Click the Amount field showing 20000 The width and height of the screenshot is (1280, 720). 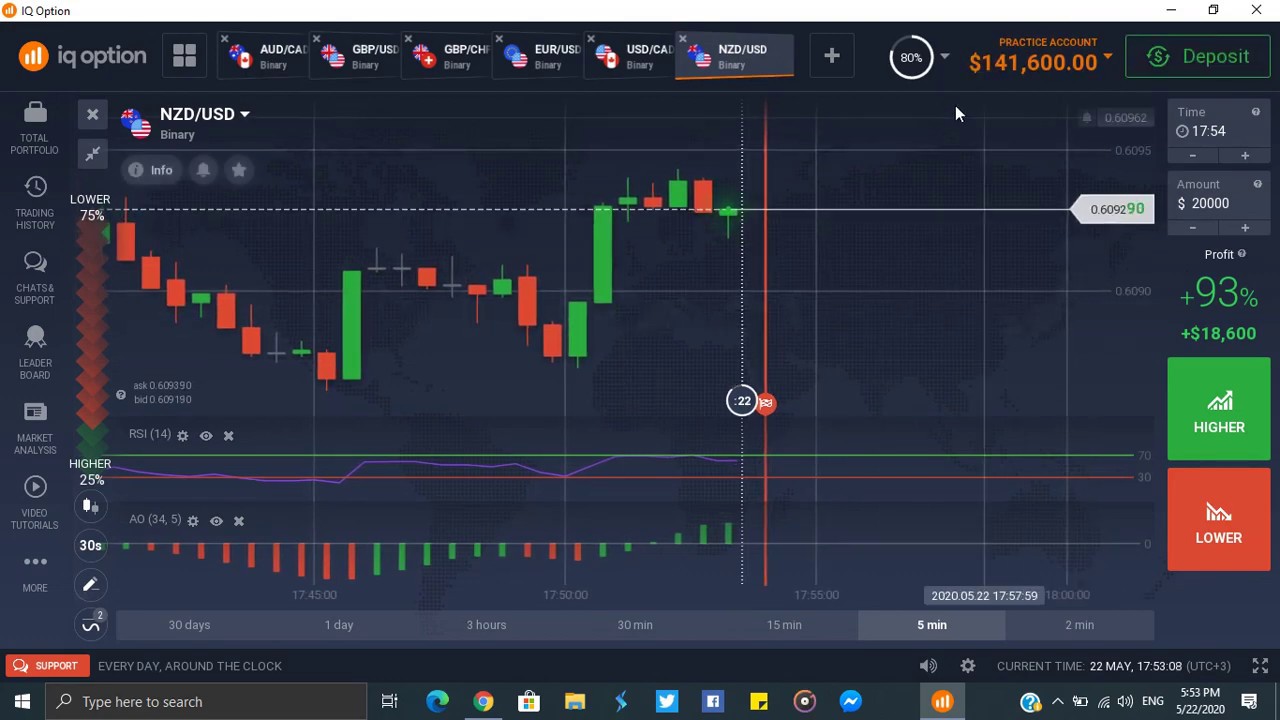1218,203
